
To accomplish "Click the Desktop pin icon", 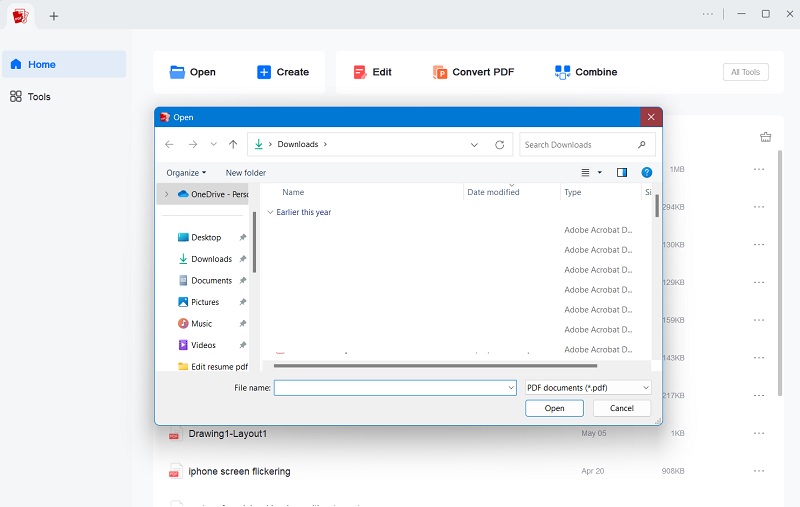I will tap(243, 237).
